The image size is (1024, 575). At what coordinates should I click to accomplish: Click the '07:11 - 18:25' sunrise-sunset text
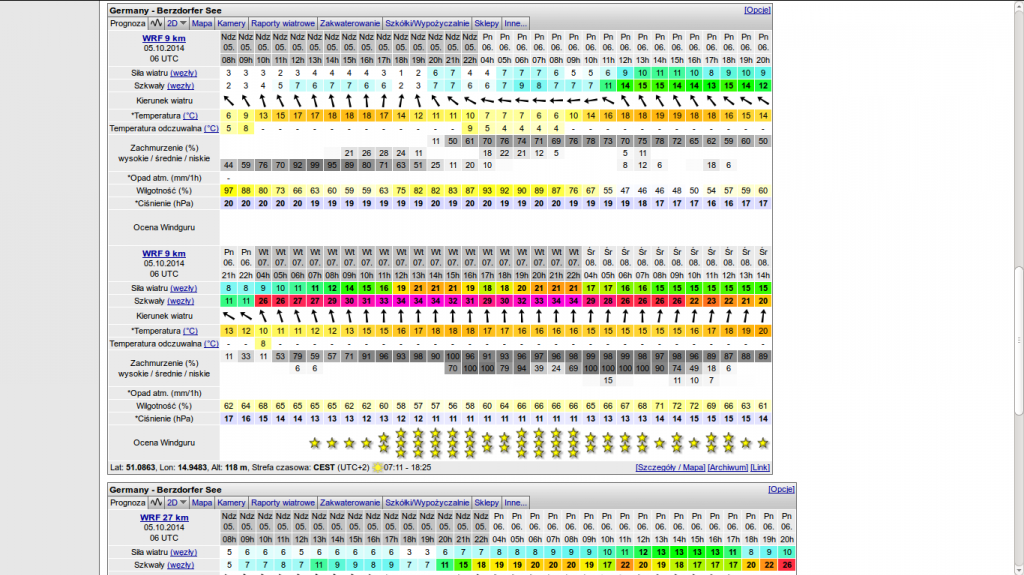(x=408, y=468)
